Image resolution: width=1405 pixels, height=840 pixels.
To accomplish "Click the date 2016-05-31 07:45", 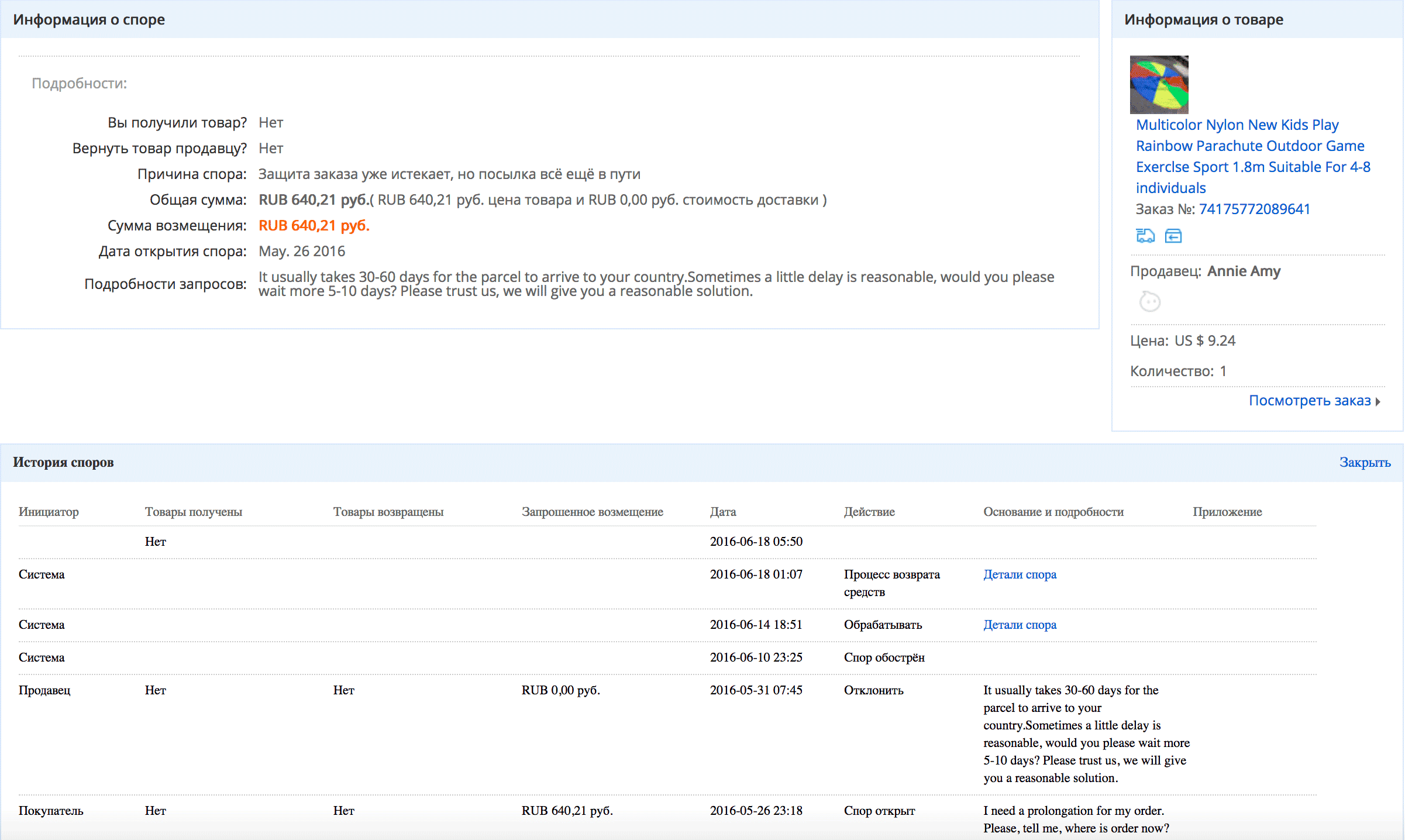I will coord(756,690).
